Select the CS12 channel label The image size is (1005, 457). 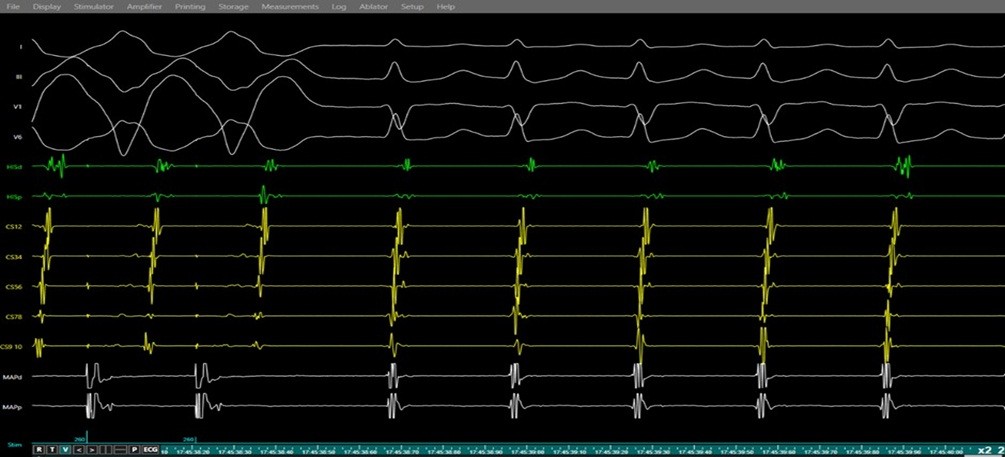(14, 227)
